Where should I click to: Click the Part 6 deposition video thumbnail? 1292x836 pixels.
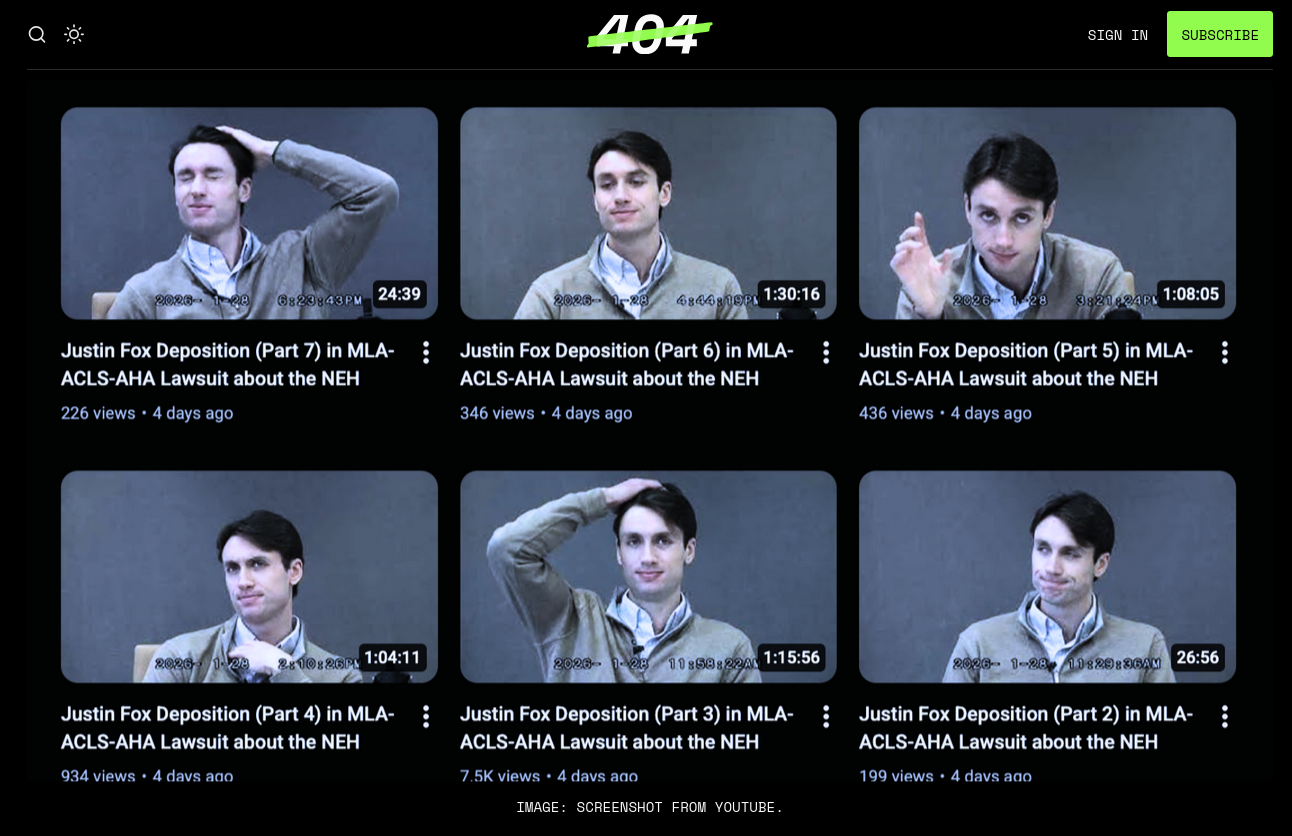[648, 213]
